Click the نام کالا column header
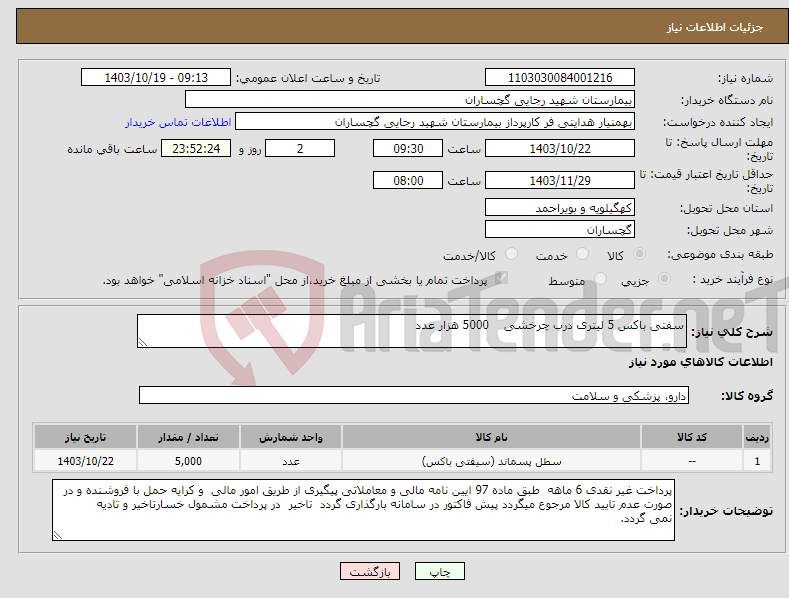Image resolution: width=789 pixels, height=598 pixels. 491,437
